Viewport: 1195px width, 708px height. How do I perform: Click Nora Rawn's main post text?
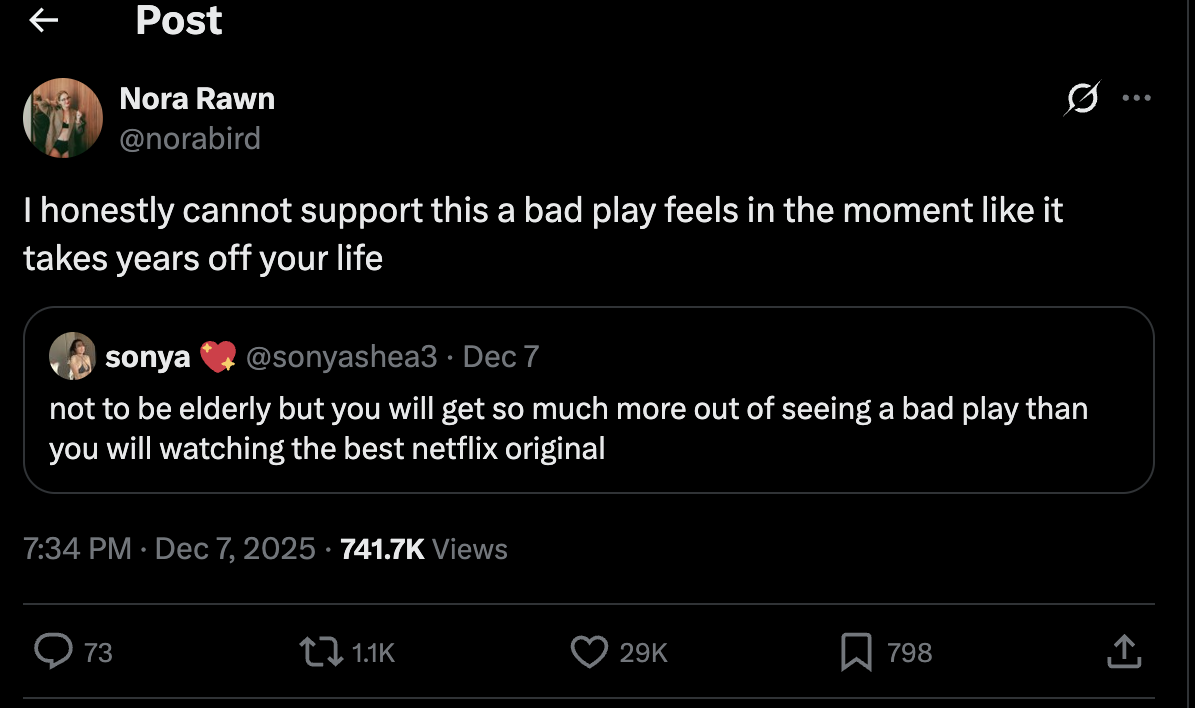[x=543, y=234]
